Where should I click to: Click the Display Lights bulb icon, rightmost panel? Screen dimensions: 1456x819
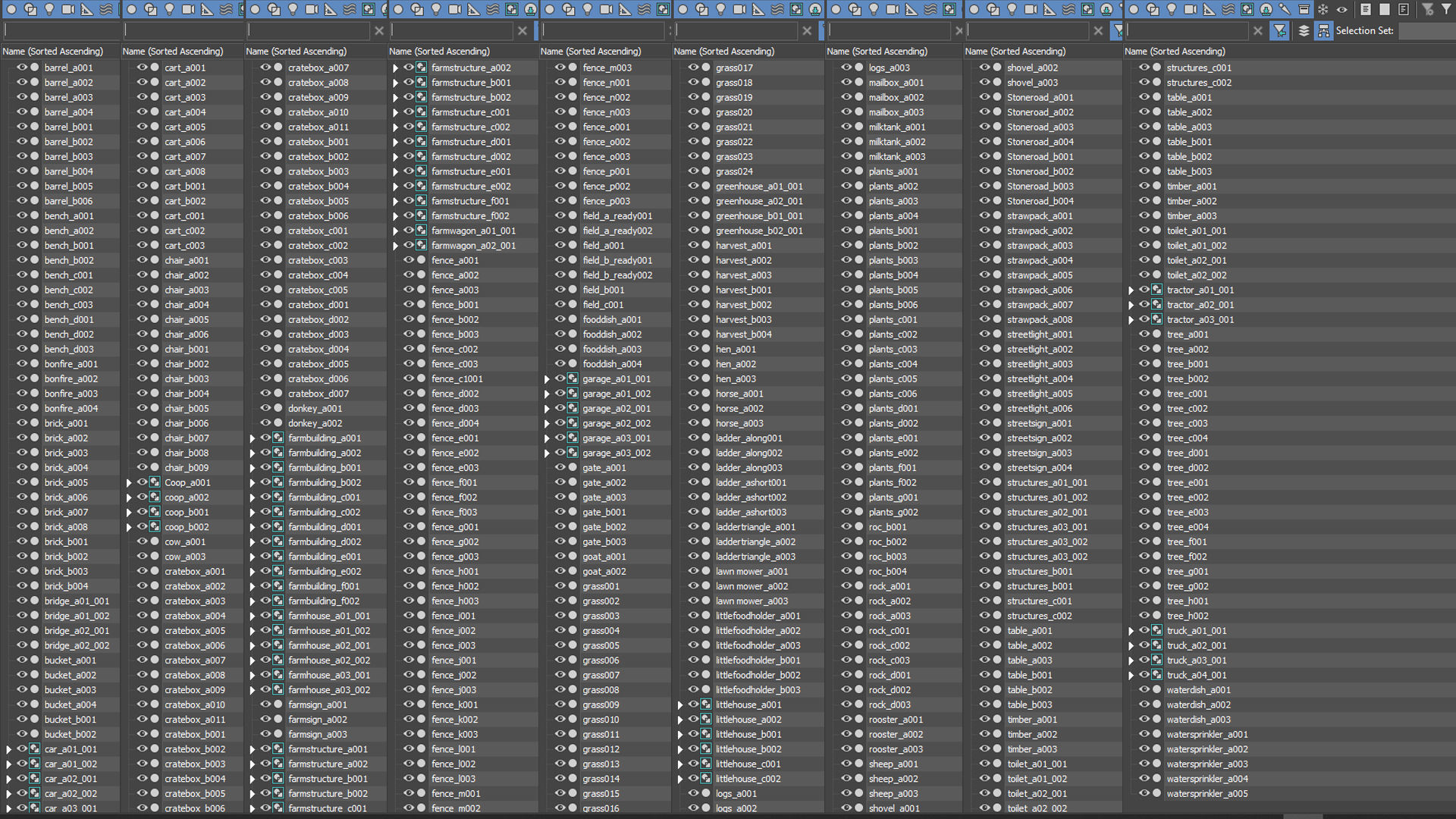point(1172,9)
